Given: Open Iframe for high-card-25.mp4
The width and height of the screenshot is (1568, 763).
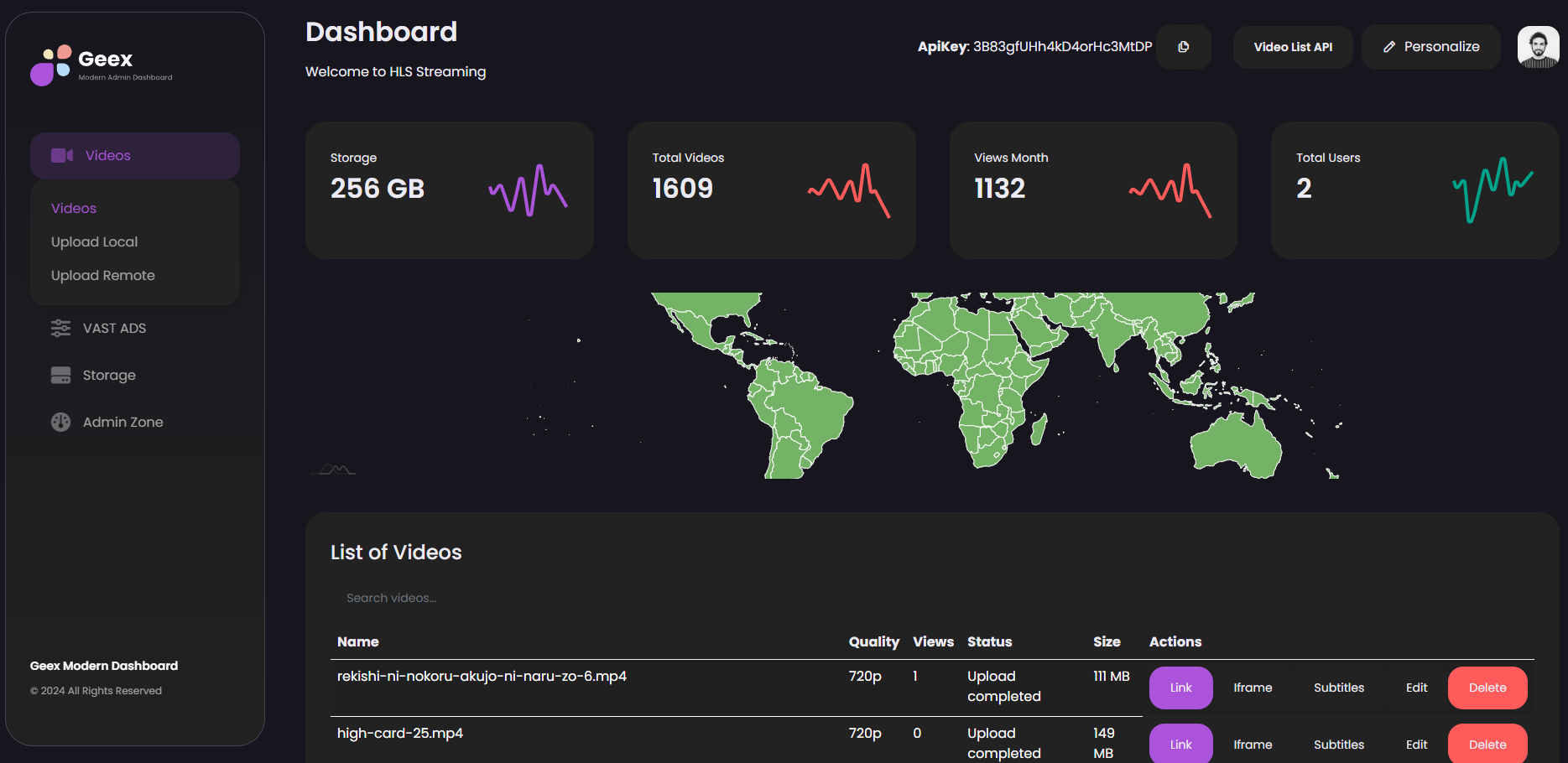Looking at the screenshot, I should pos(1253,745).
